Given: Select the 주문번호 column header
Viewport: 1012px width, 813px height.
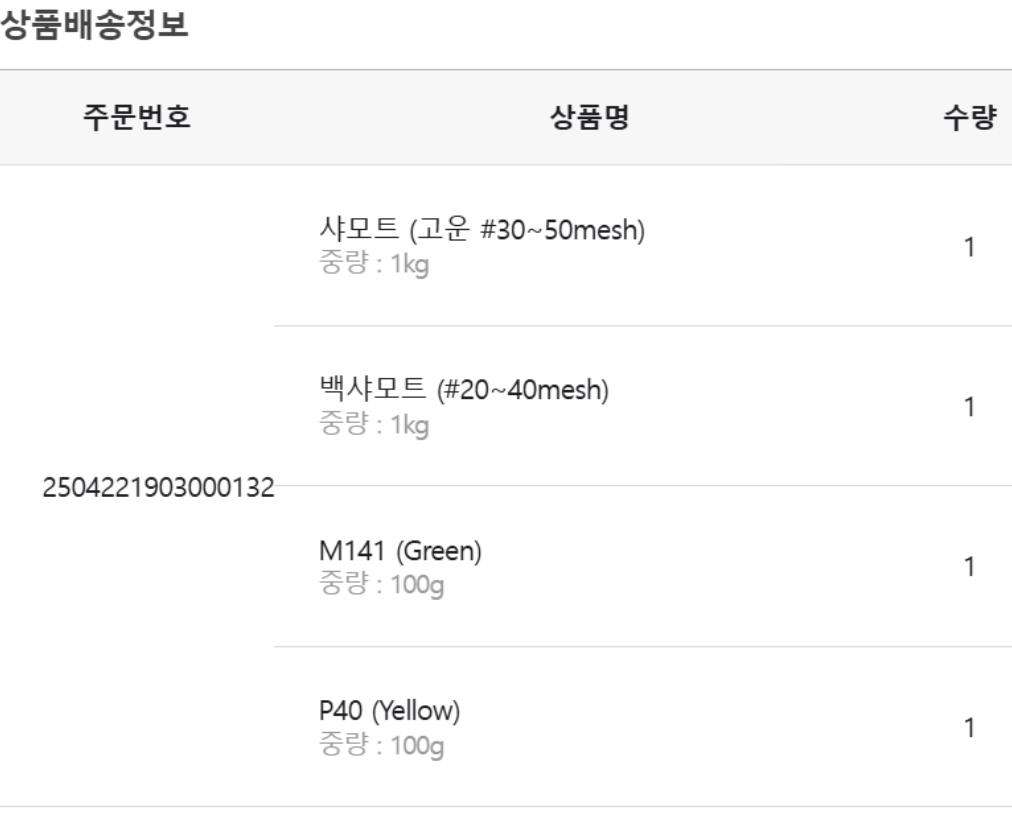Looking at the screenshot, I should 137,117.
